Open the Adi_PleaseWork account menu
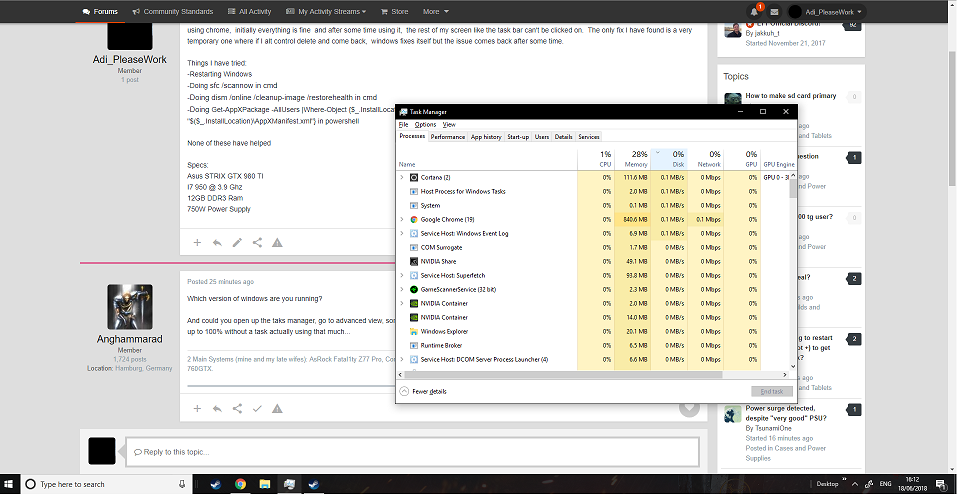 (x=828, y=12)
